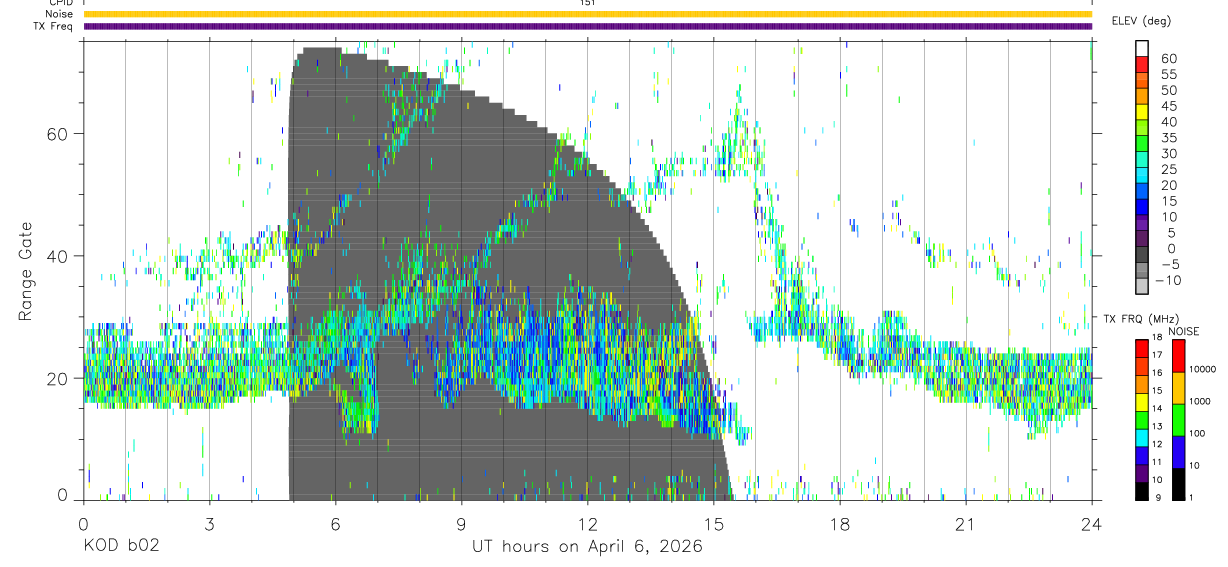Click the 'ELEV (deg)' legend title
Screen dimensions: 1228x567
pyautogui.click(x=1141, y=21)
